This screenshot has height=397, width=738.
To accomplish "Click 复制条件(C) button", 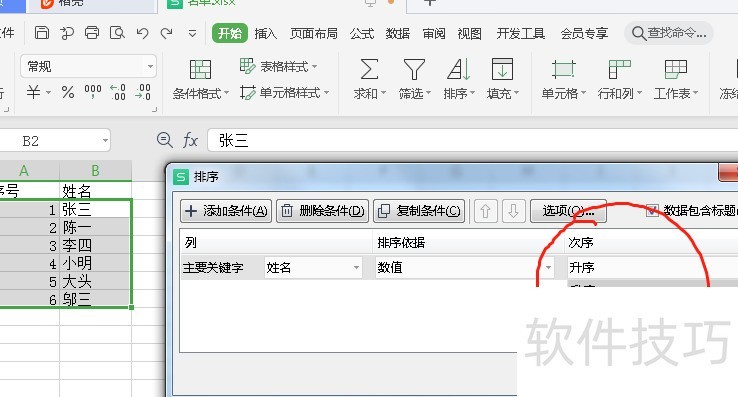I will pyautogui.click(x=419, y=211).
